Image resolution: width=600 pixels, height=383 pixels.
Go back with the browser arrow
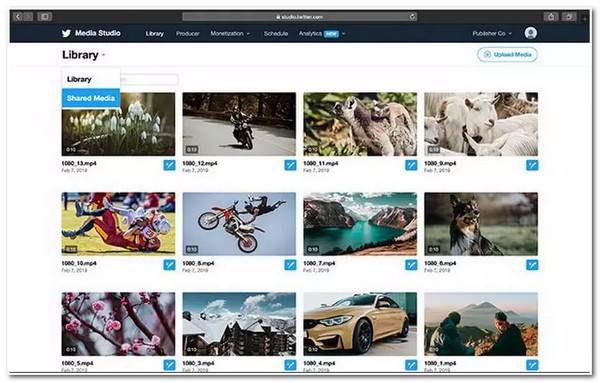tap(18, 17)
